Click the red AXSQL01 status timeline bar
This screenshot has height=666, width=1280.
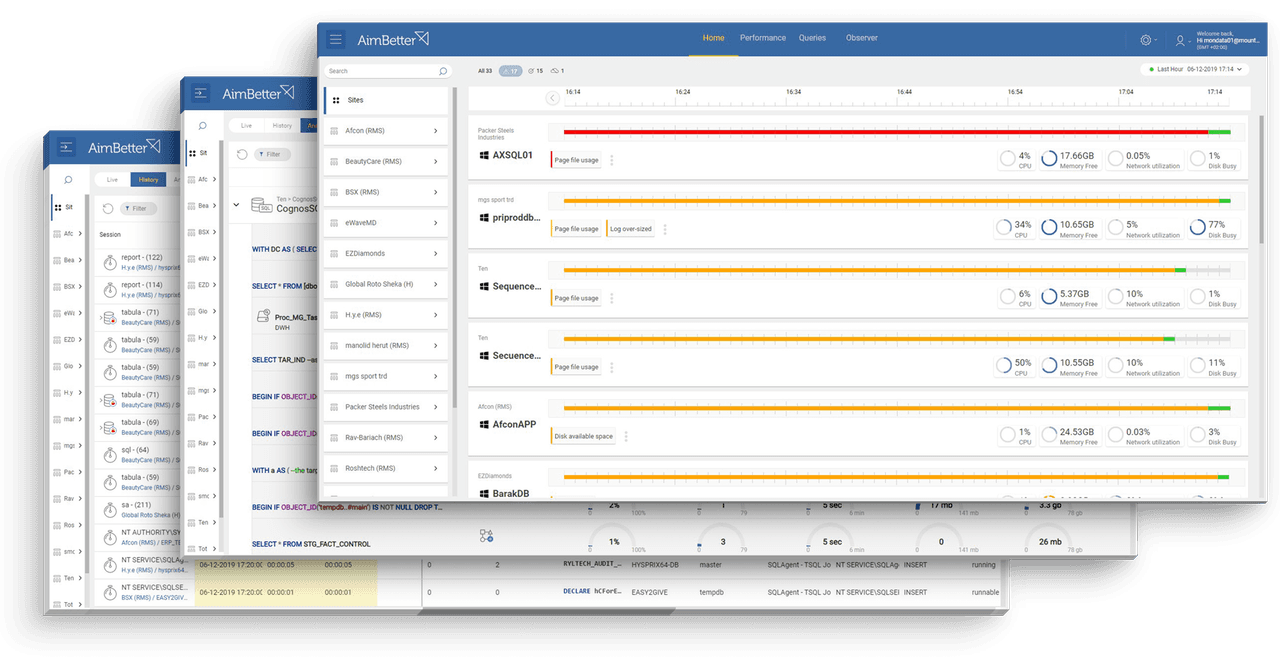click(x=886, y=131)
